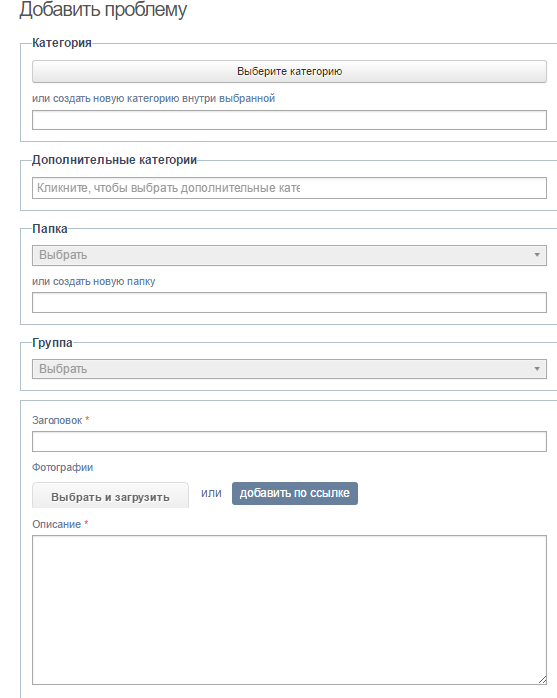Focus the new folder name input
This screenshot has height=698, width=557.
[x=289, y=303]
